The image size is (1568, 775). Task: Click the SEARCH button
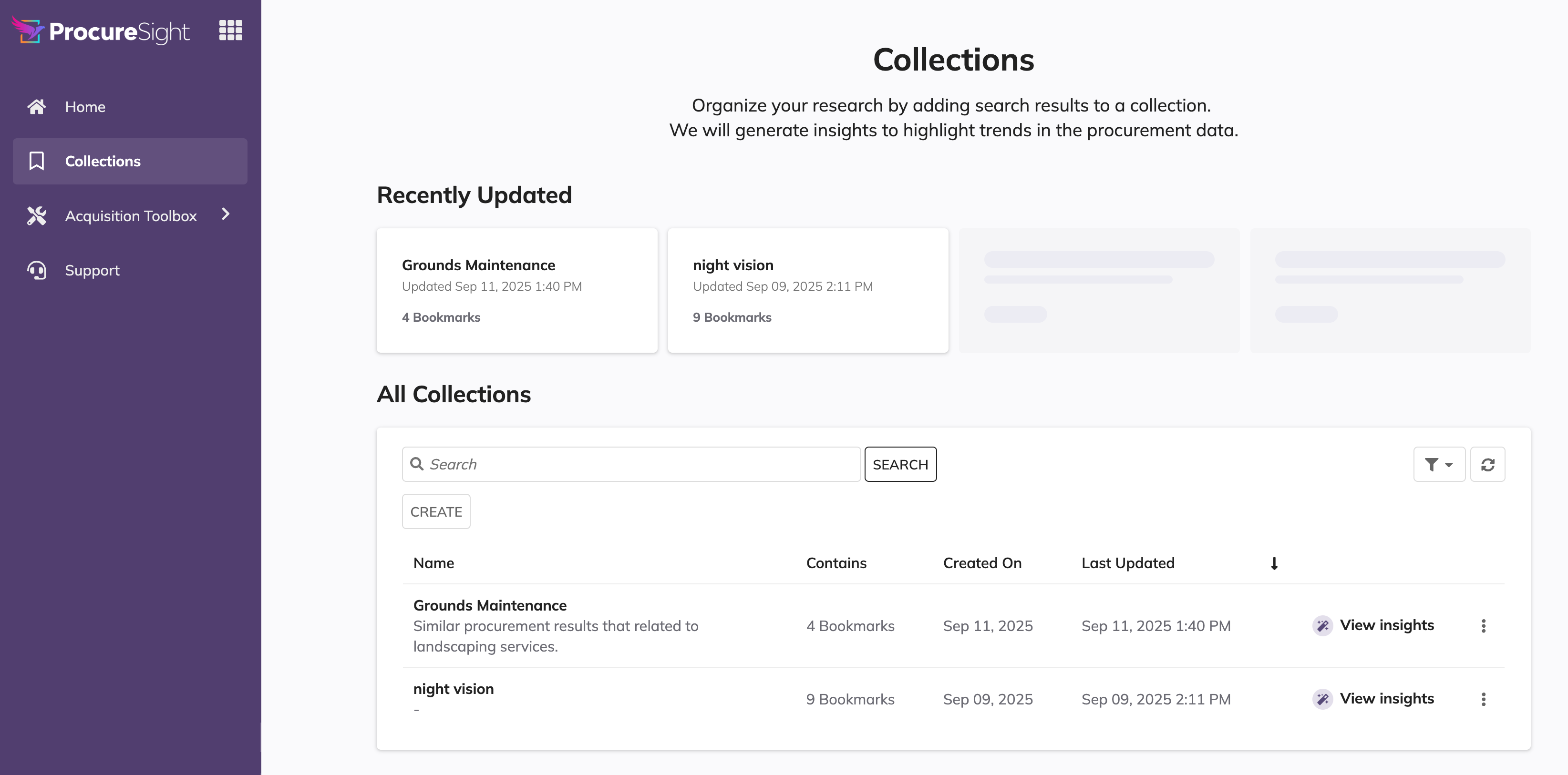pos(900,464)
